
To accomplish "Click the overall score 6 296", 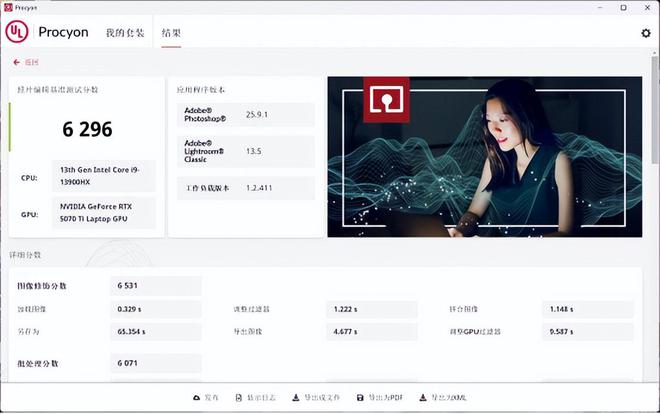I will point(87,129).
